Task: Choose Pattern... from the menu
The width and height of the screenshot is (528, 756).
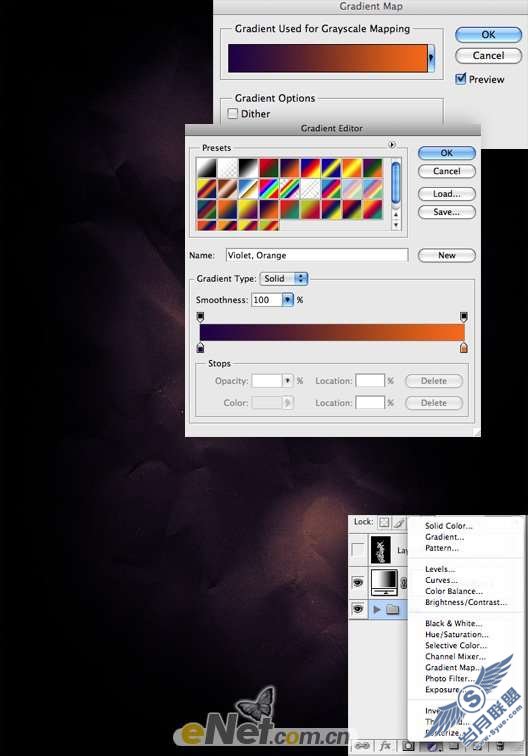Action: (x=442, y=548)
